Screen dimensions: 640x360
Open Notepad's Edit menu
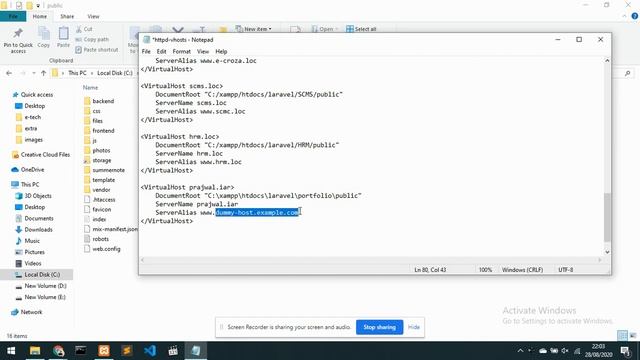coord(161,51)
